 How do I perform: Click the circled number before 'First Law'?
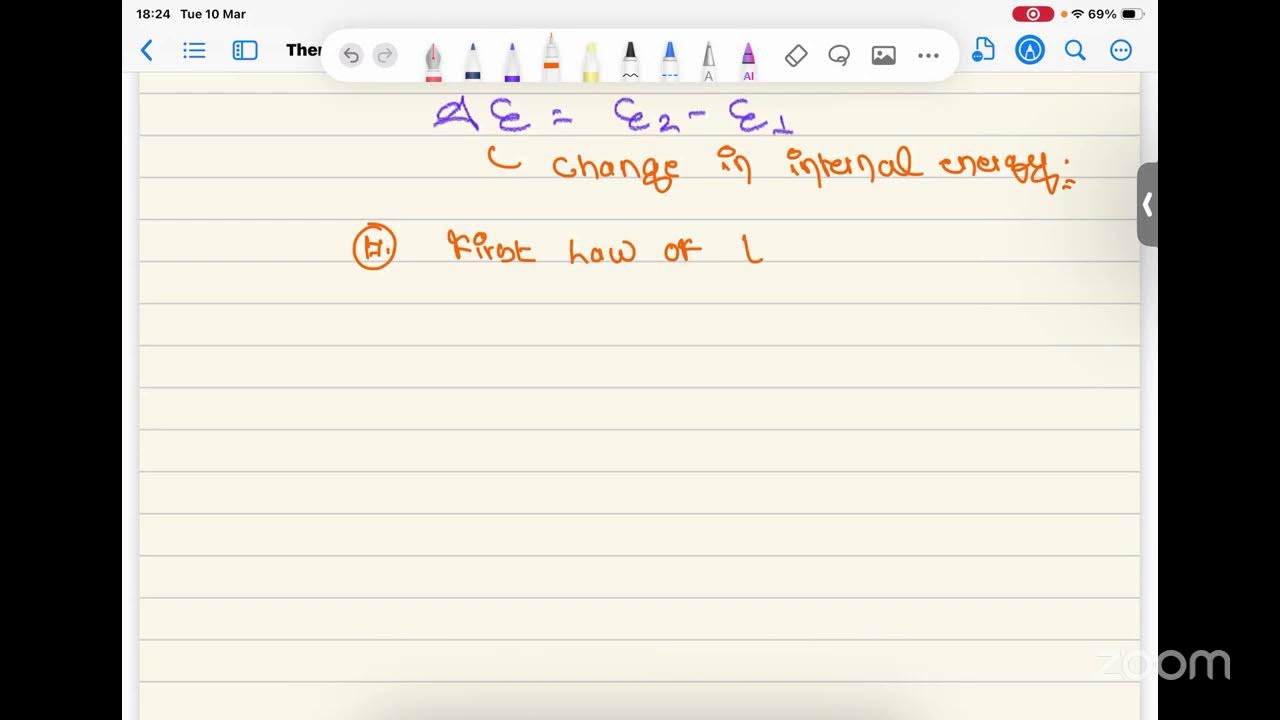click(x=374, y=249)
